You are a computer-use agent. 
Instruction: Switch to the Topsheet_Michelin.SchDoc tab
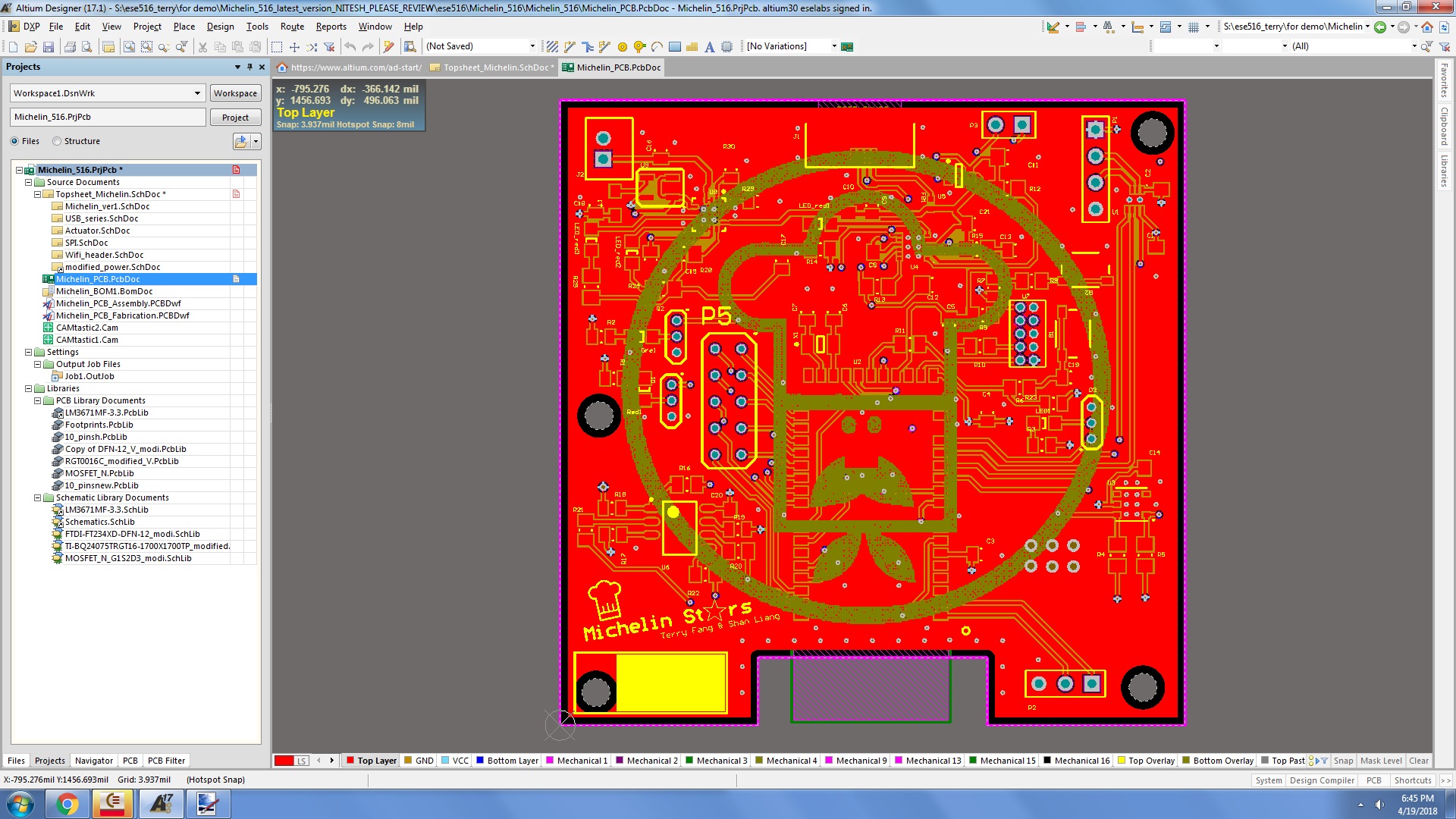point(494,67)
